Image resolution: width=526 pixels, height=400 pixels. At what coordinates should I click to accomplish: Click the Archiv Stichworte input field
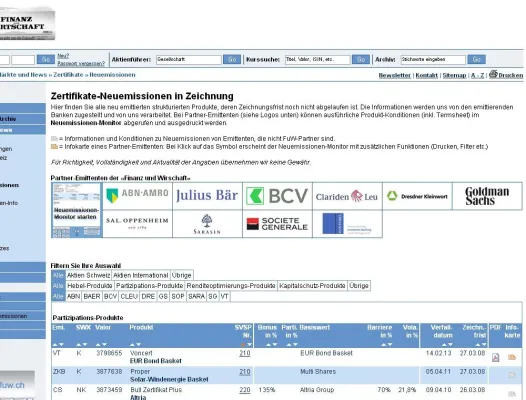coord(433,59)
